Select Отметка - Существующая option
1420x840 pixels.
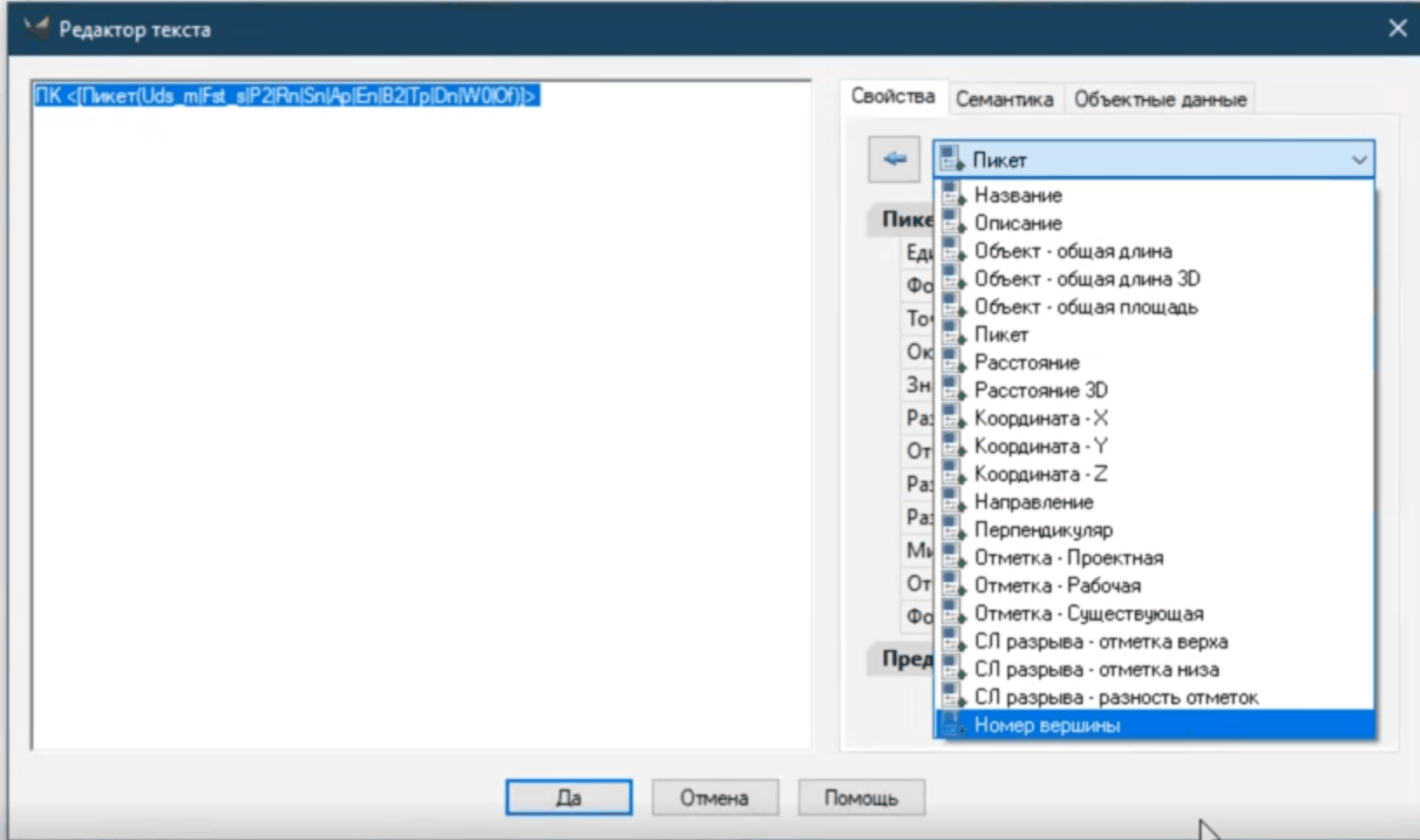[x=1088, y=613]
